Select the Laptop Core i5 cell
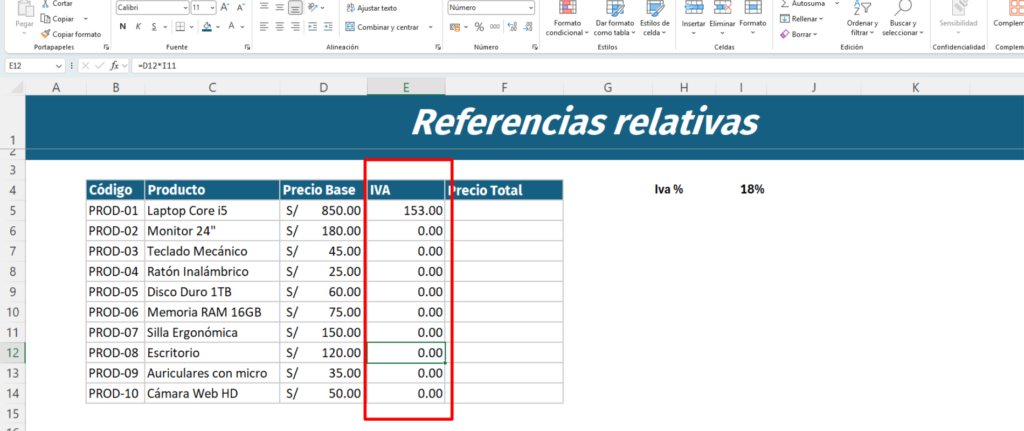1024x431 pixels. click(212, 211)
